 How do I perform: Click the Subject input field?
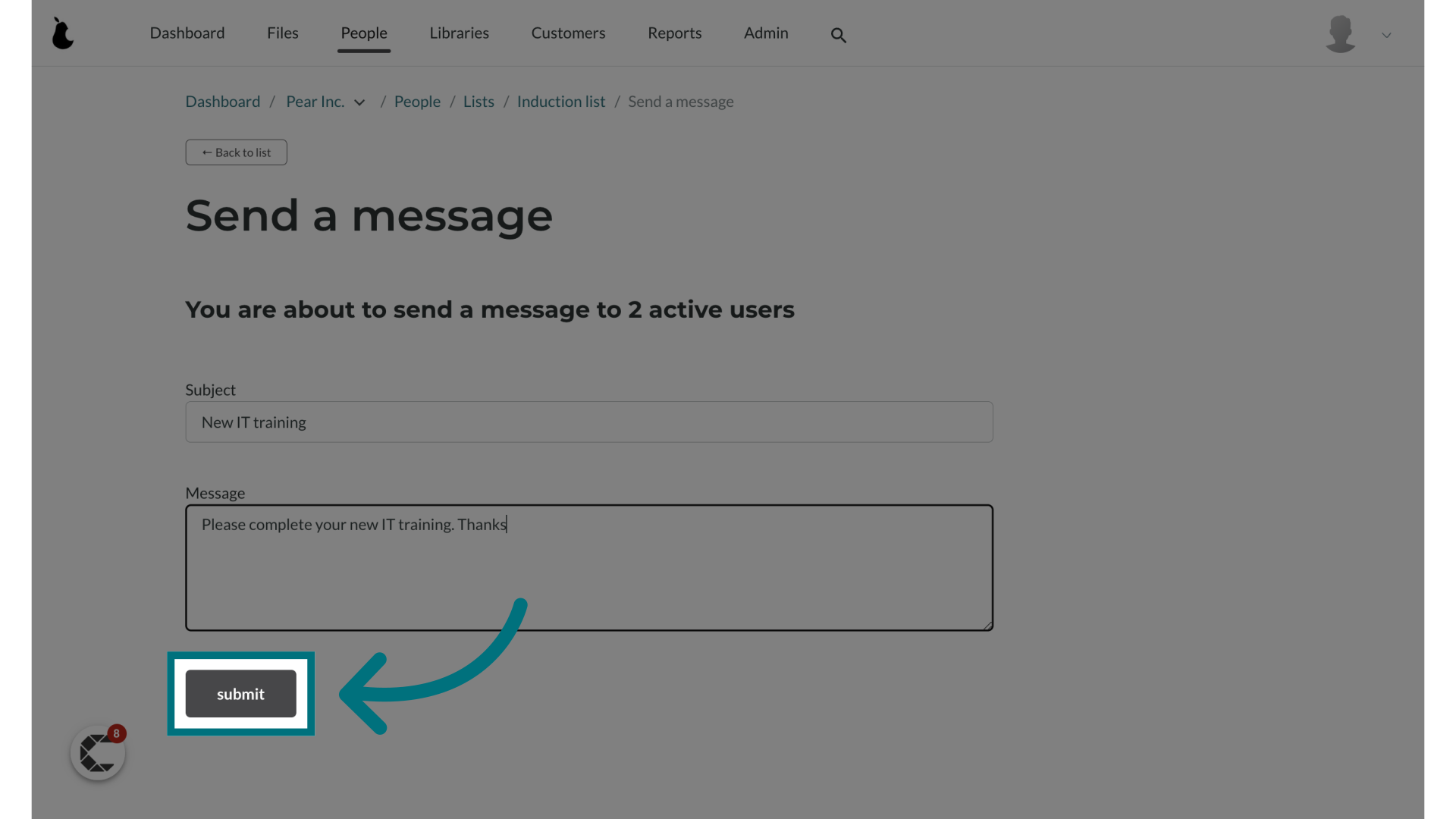pyautogui.click(x=589, y=422)
